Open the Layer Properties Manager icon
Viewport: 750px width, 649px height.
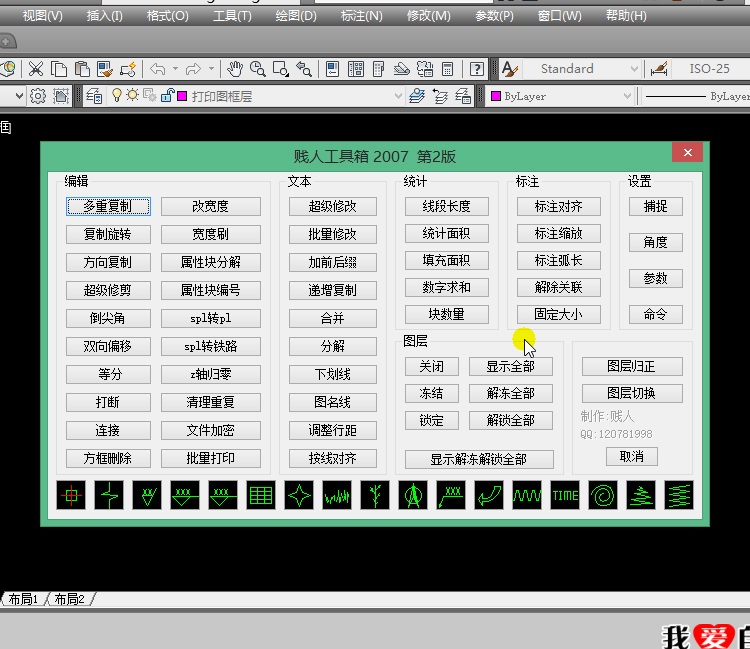[94, 96]
